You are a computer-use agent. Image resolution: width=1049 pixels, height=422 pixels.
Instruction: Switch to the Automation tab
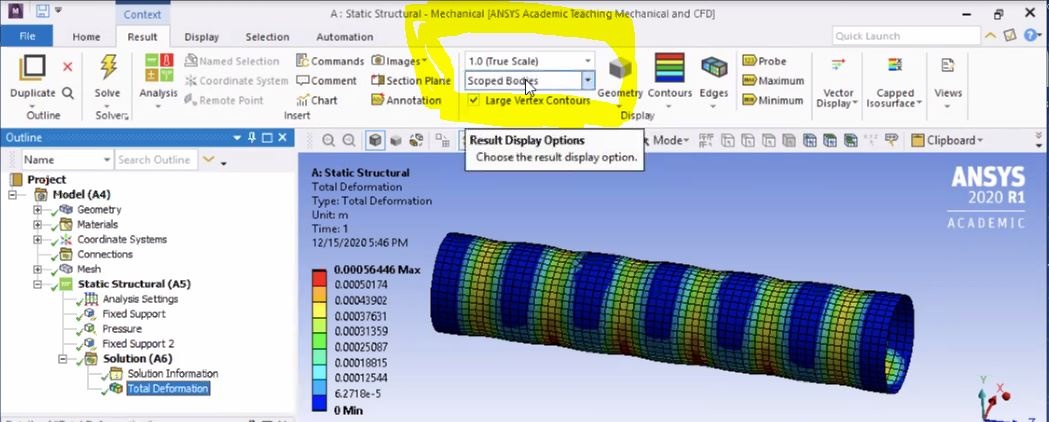pyautogui.click(x=345, y=37)
